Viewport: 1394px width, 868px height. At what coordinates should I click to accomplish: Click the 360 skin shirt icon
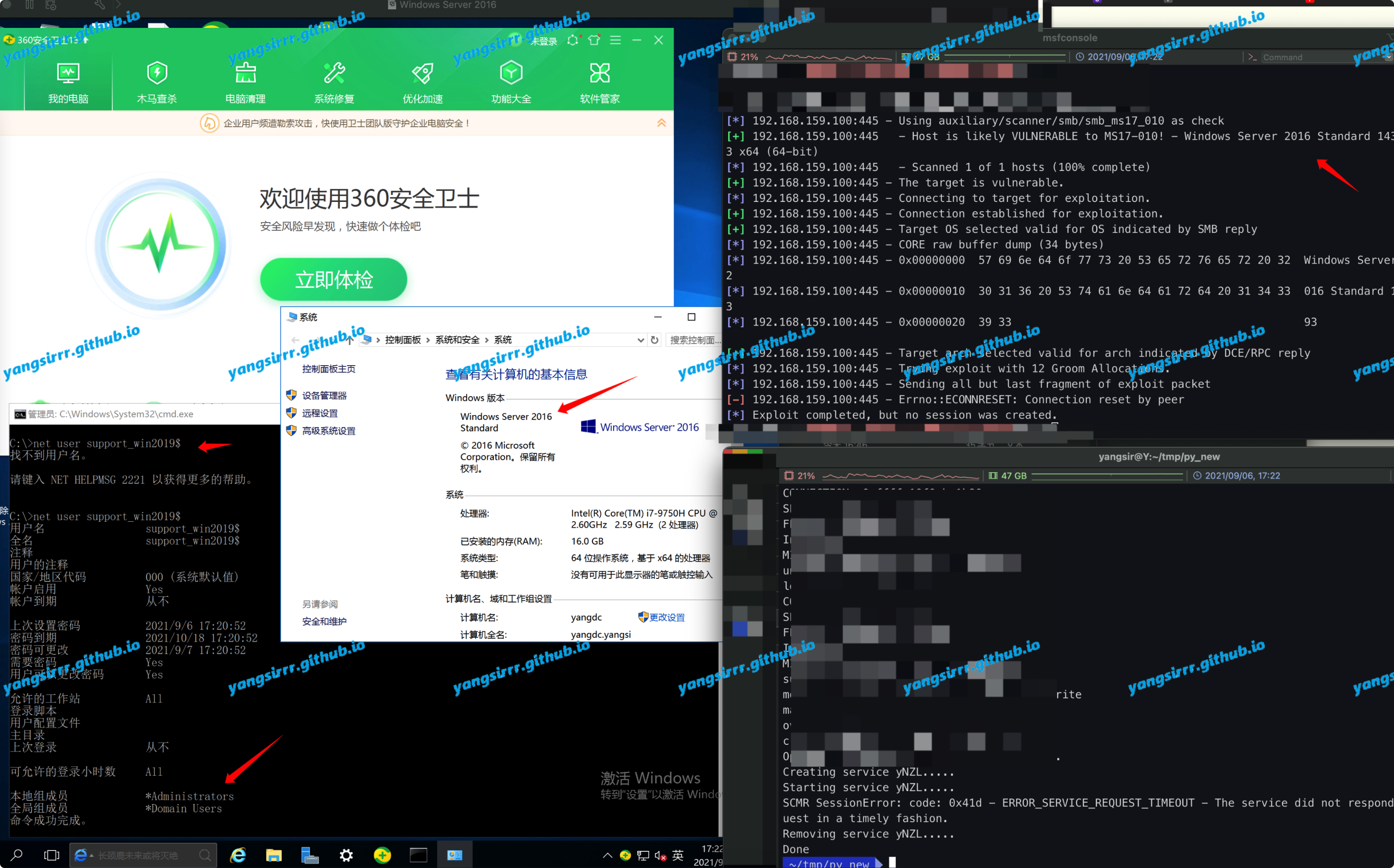pos(594,40)
